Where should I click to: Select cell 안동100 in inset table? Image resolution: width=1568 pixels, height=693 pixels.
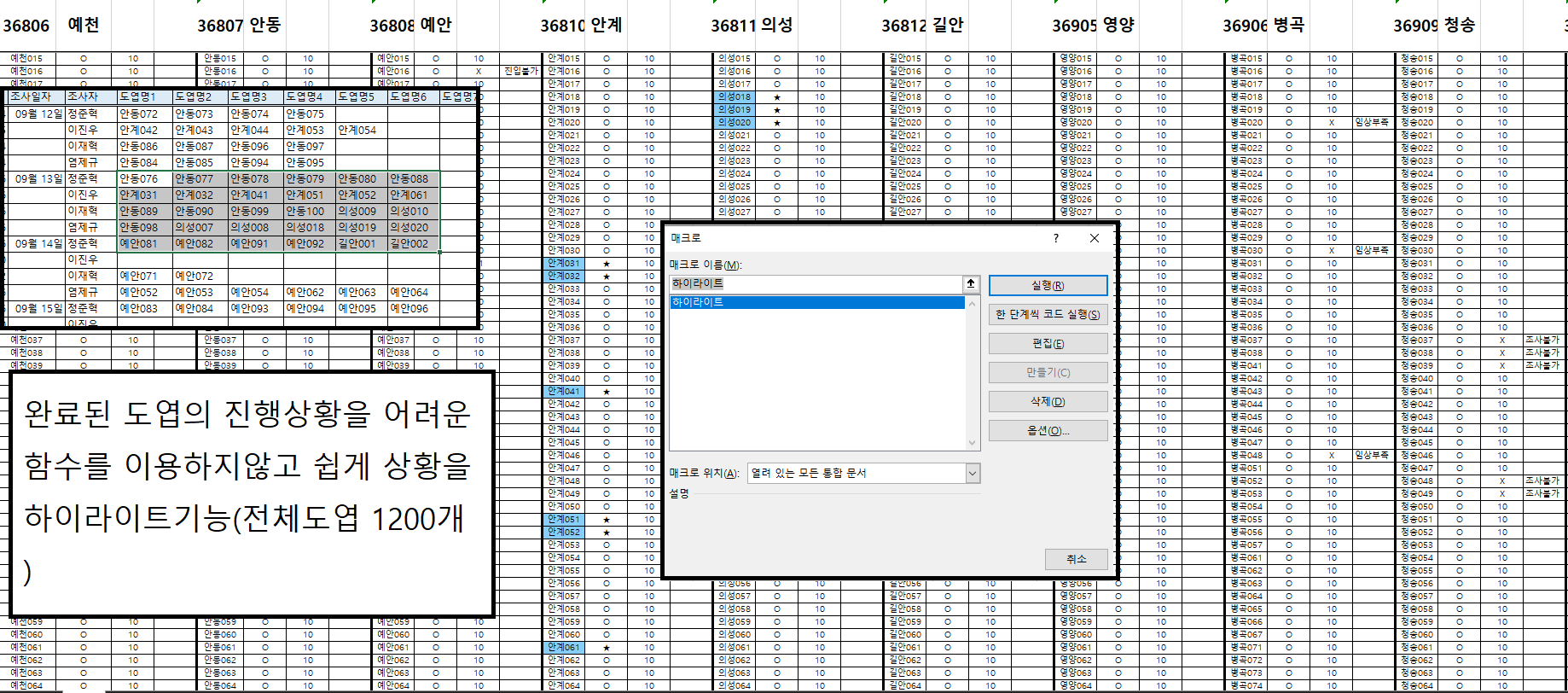click(x=309, y=212)
